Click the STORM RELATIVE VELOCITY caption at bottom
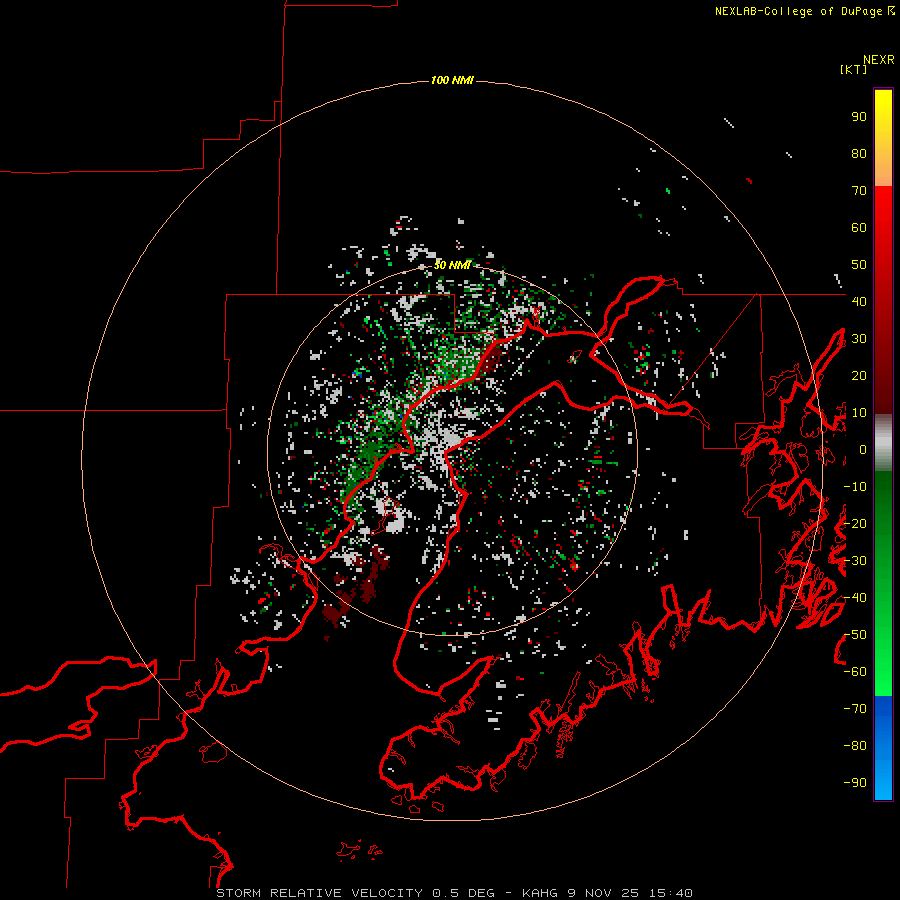 pos(319,893)
